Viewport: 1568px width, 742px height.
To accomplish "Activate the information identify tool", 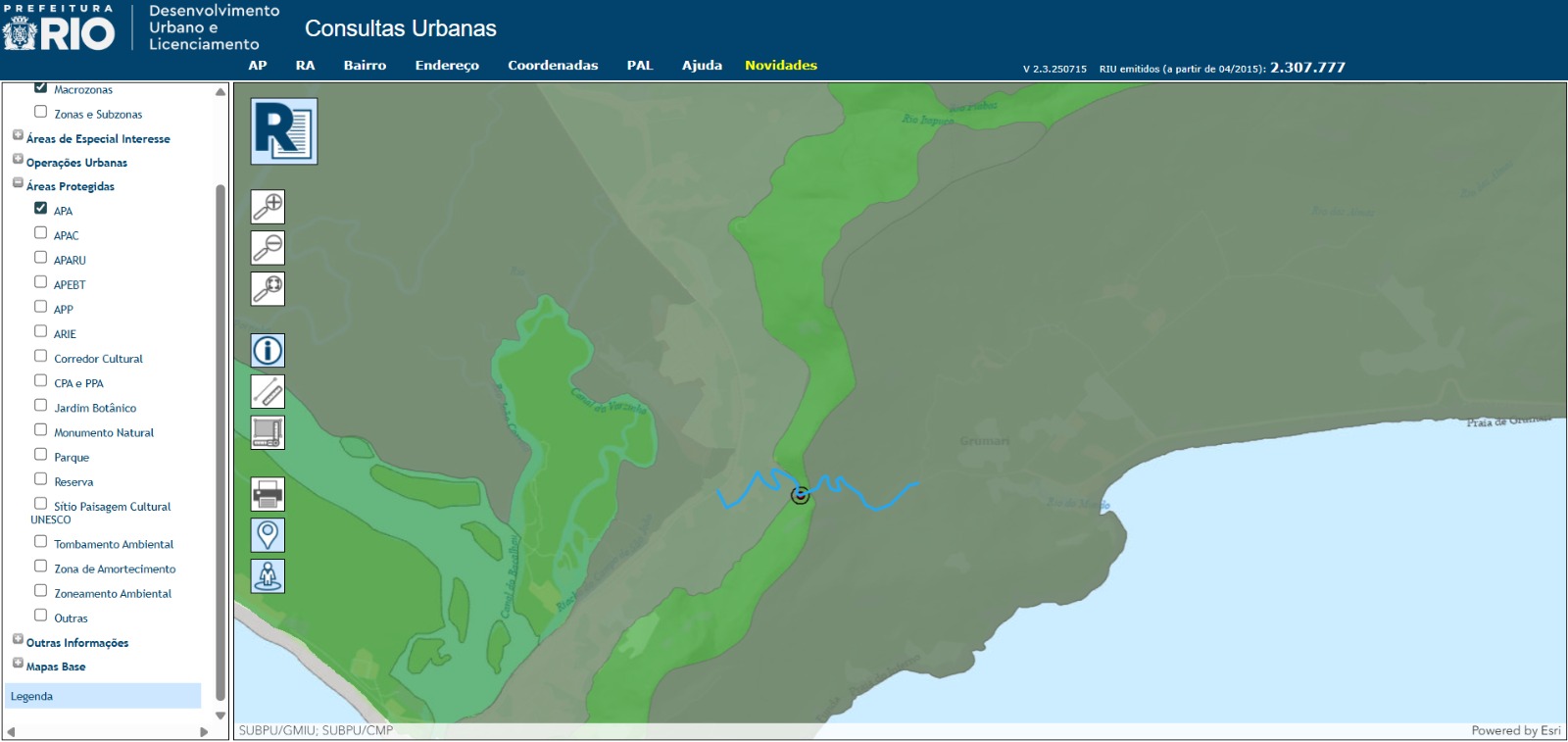I will [x=268, y=350].
